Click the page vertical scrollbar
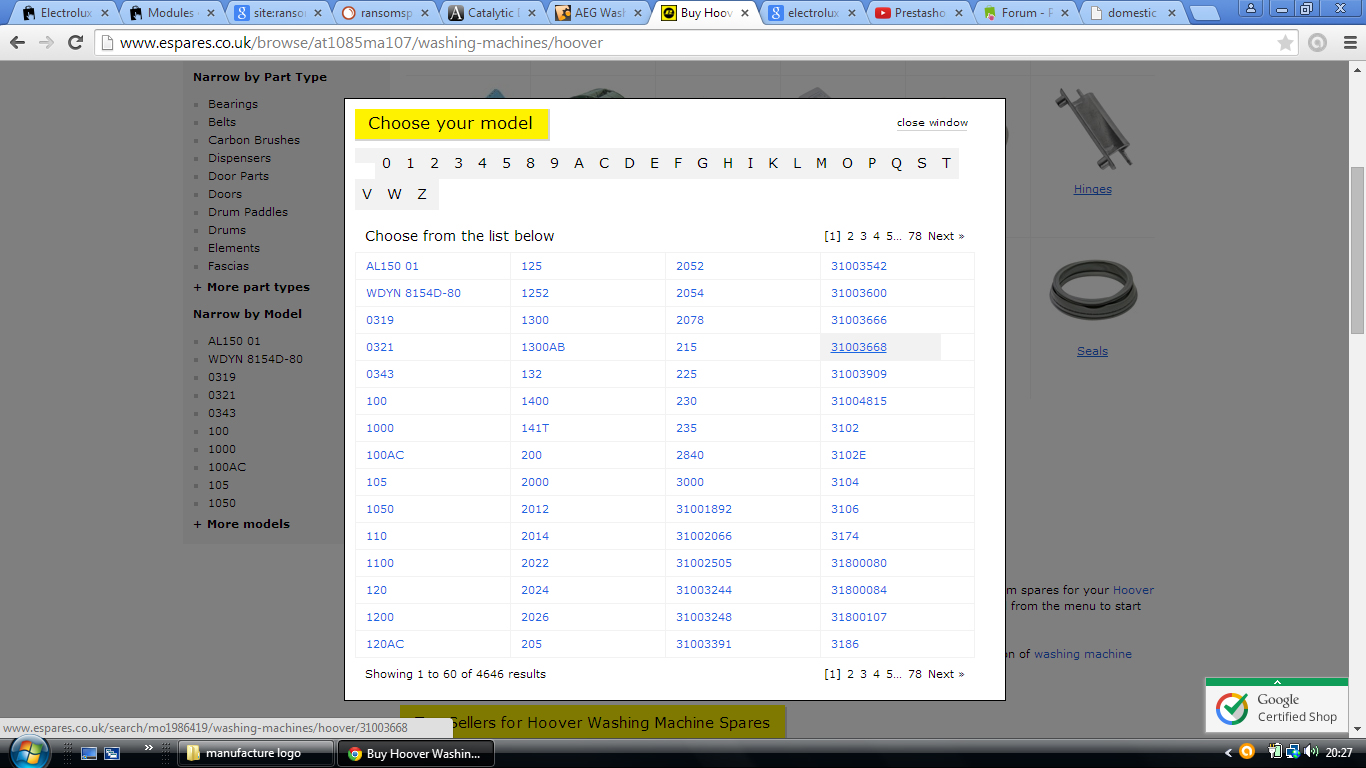This screenshot has width=1366, height=768. coord(1357,250)
